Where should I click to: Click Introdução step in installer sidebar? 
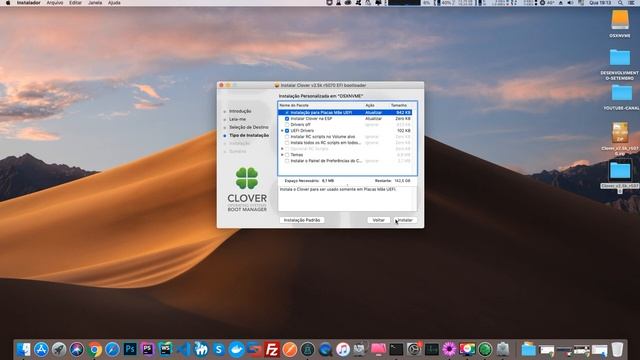coord(240,111)
